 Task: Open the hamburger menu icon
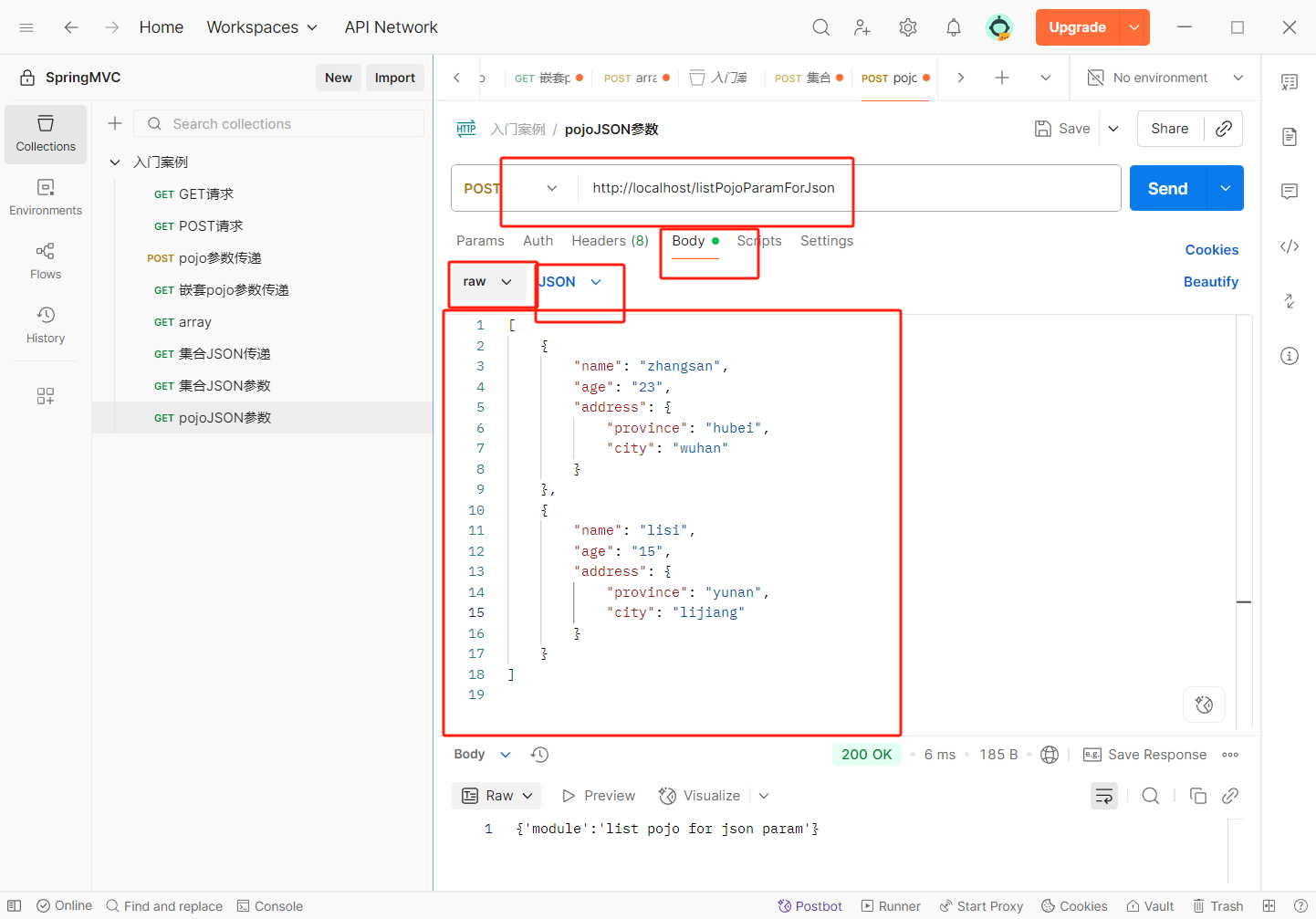click(x=26, y=27)
